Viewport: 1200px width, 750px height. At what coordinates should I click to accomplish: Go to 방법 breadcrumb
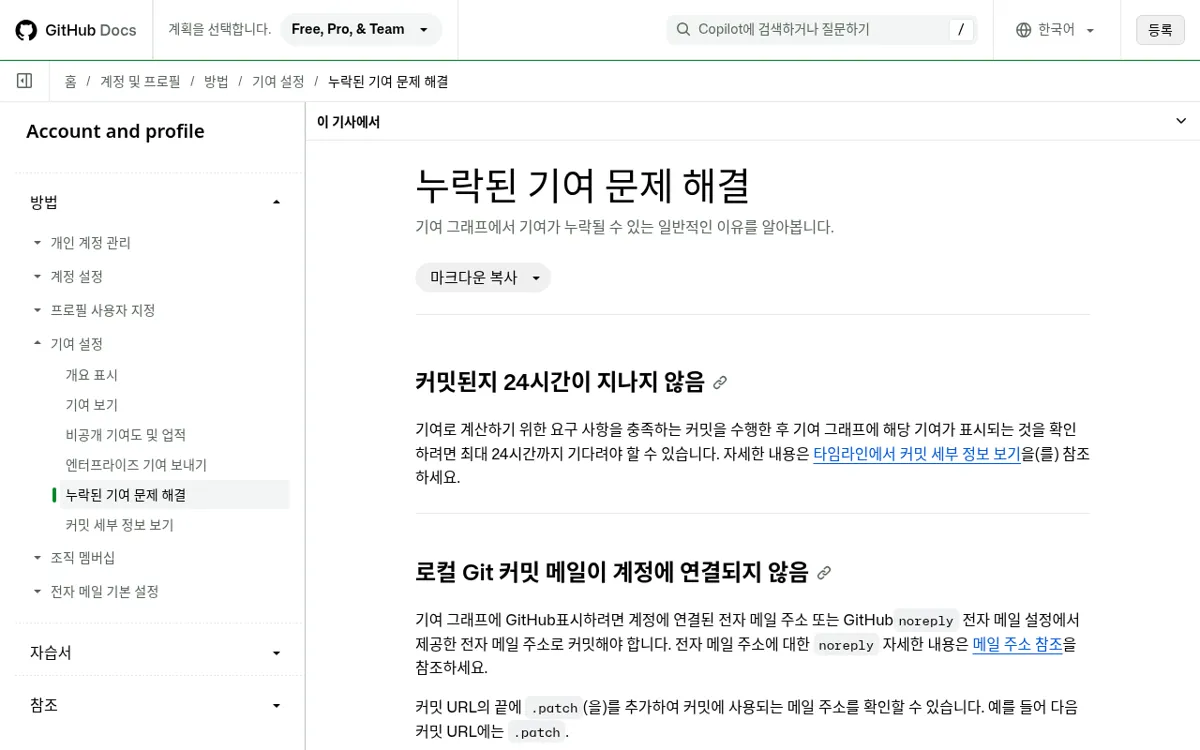tap(216, 82)
